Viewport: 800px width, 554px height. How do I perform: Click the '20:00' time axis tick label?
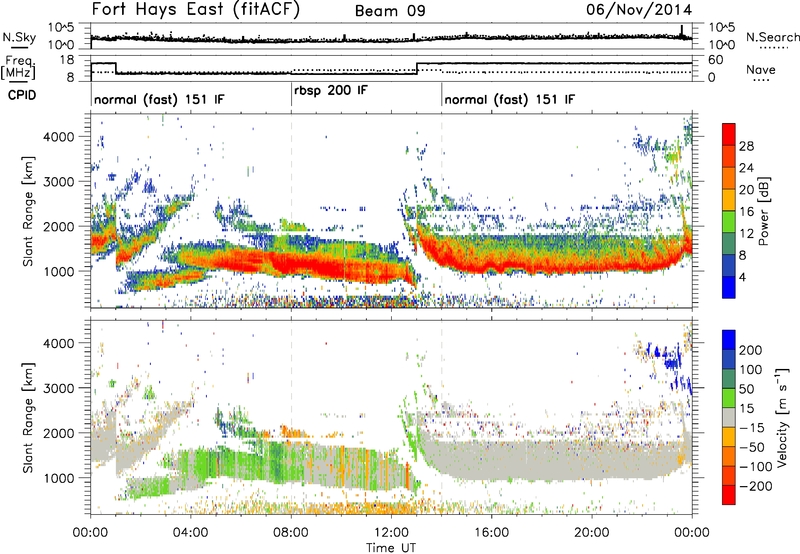592,533
